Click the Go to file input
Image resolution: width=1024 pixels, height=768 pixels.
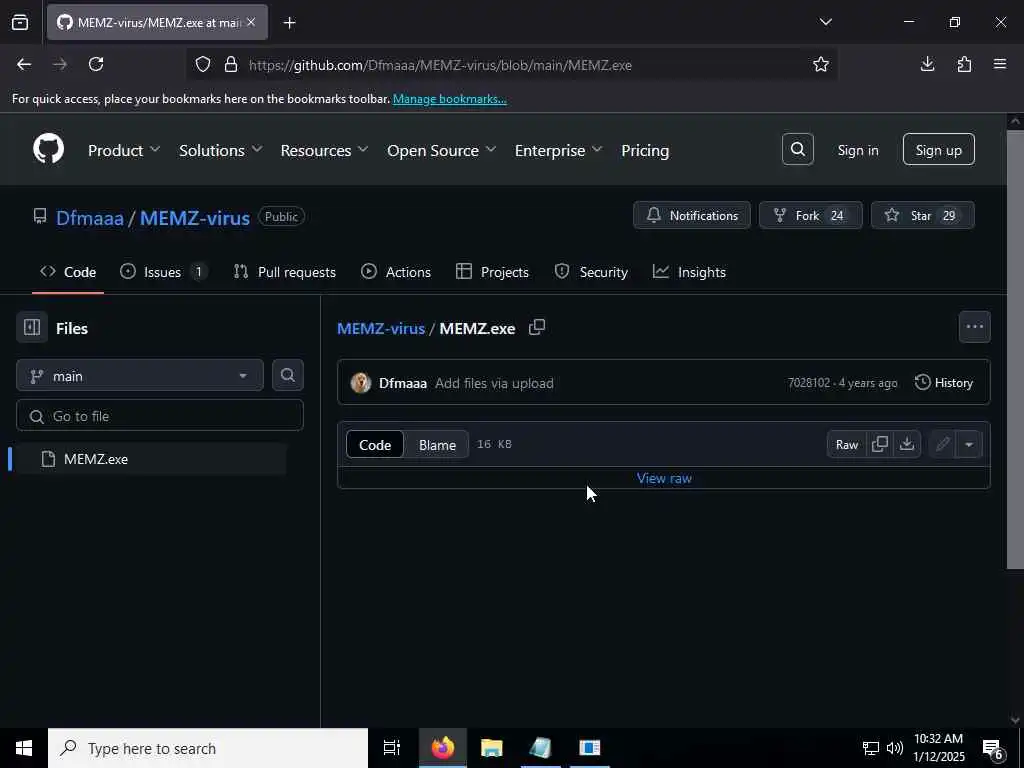(x=160, y=415)
